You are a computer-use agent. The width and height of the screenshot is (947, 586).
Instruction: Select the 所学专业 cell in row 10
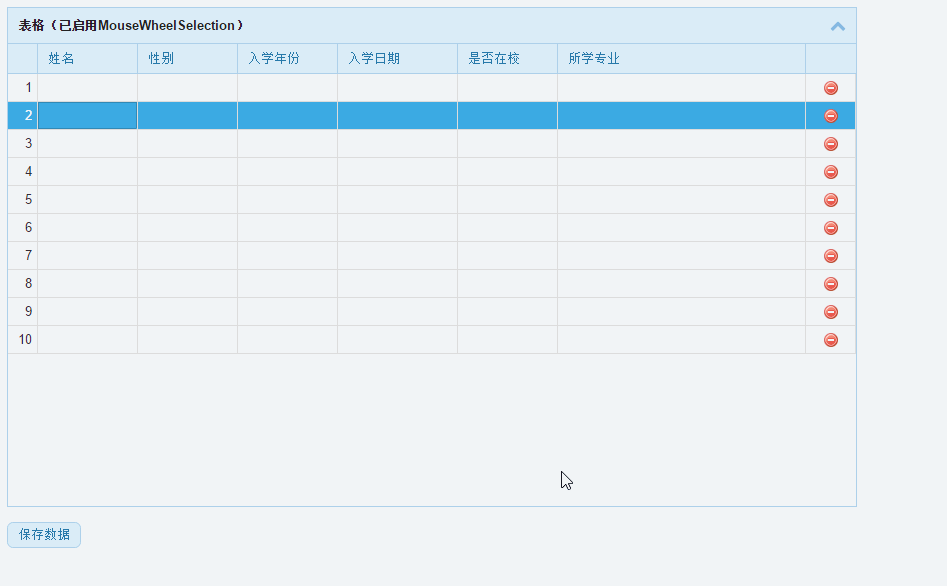coord(681,340)
